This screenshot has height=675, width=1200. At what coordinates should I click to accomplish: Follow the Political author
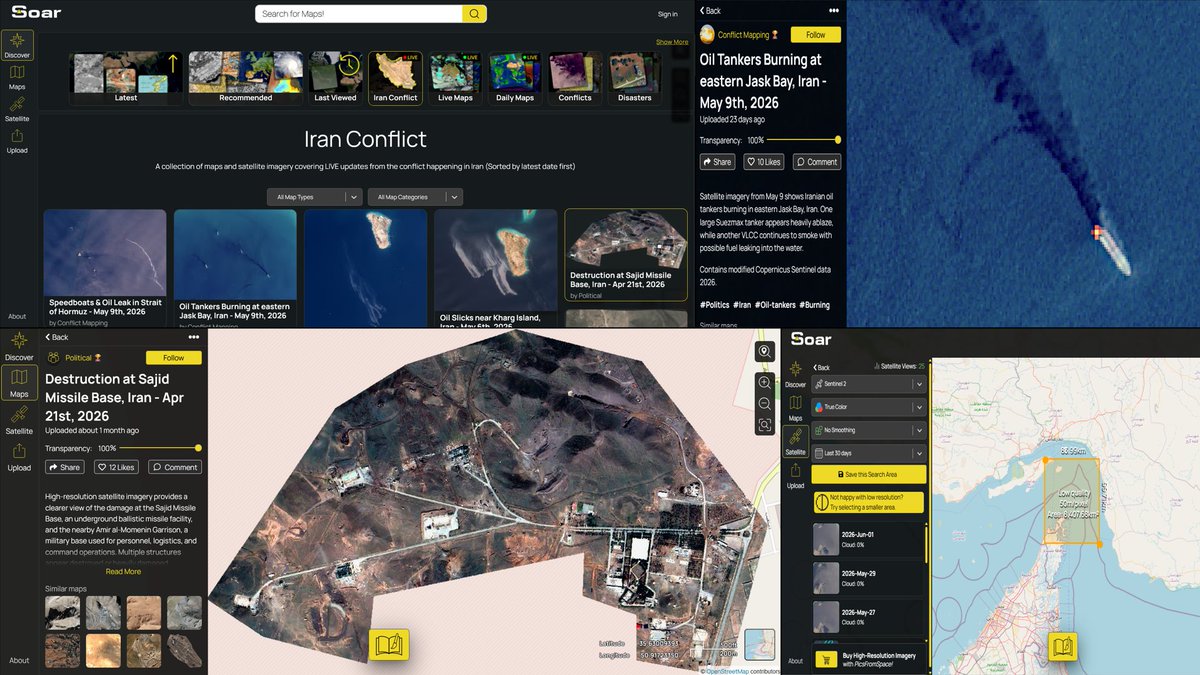pos(173,357)
